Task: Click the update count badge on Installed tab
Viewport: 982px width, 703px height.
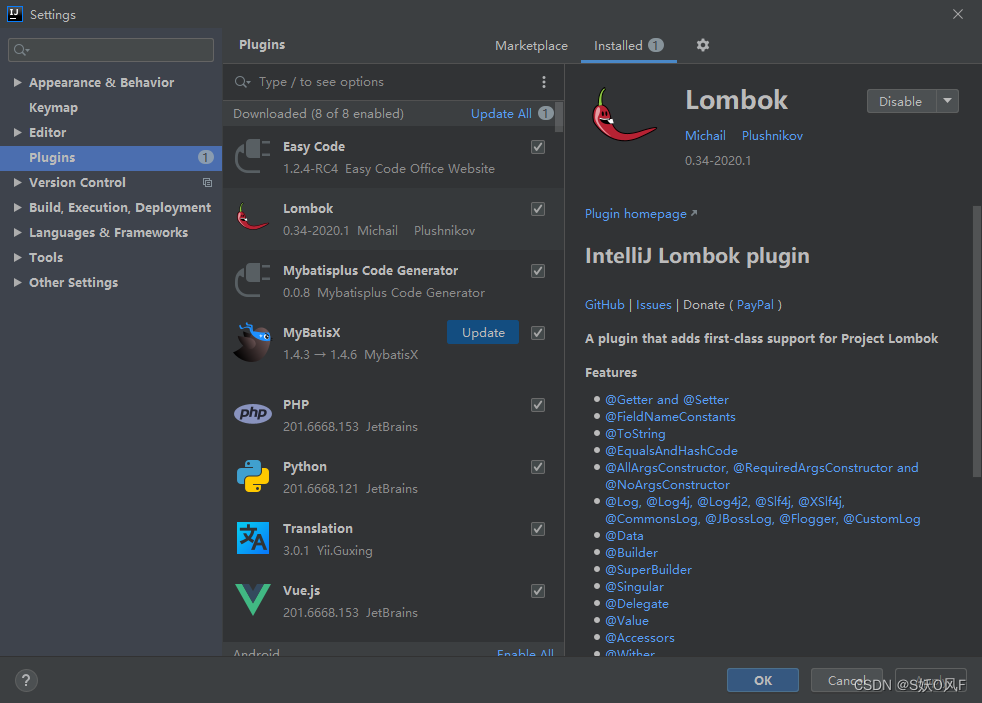Action: [x=656, y=45]
